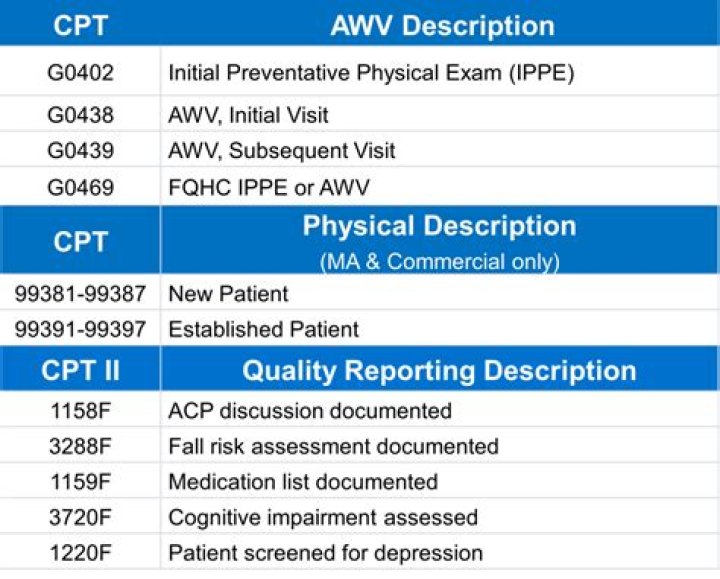Select the AWV, Subsequent Visit description

click(x=282, y=151)
